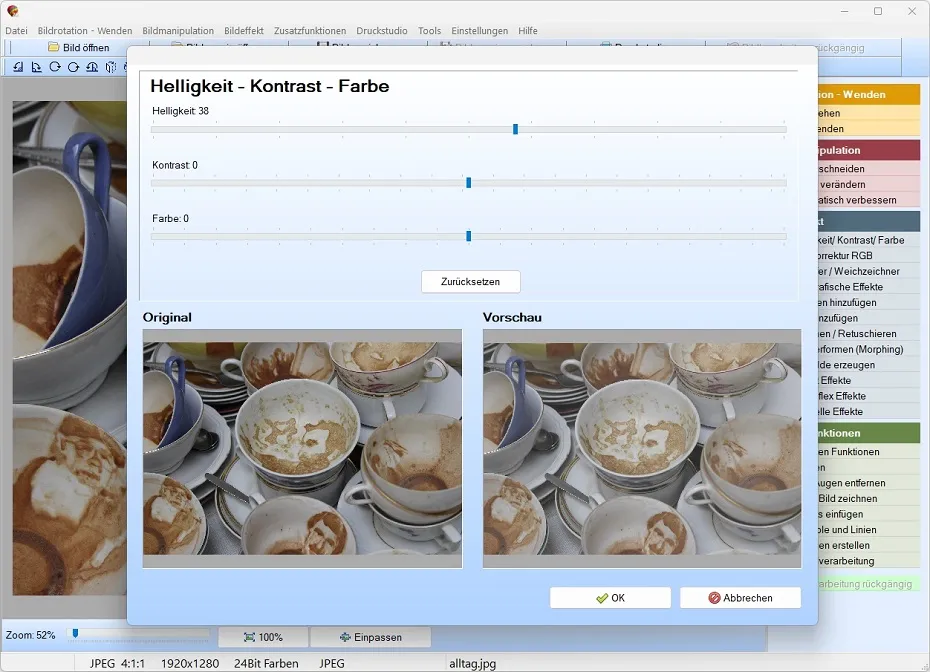Image resolution: width=930 pixels, height=672 pixels.
Task: Click the mirror image icon in rotation toolbar
Action: tap(110, 67)
